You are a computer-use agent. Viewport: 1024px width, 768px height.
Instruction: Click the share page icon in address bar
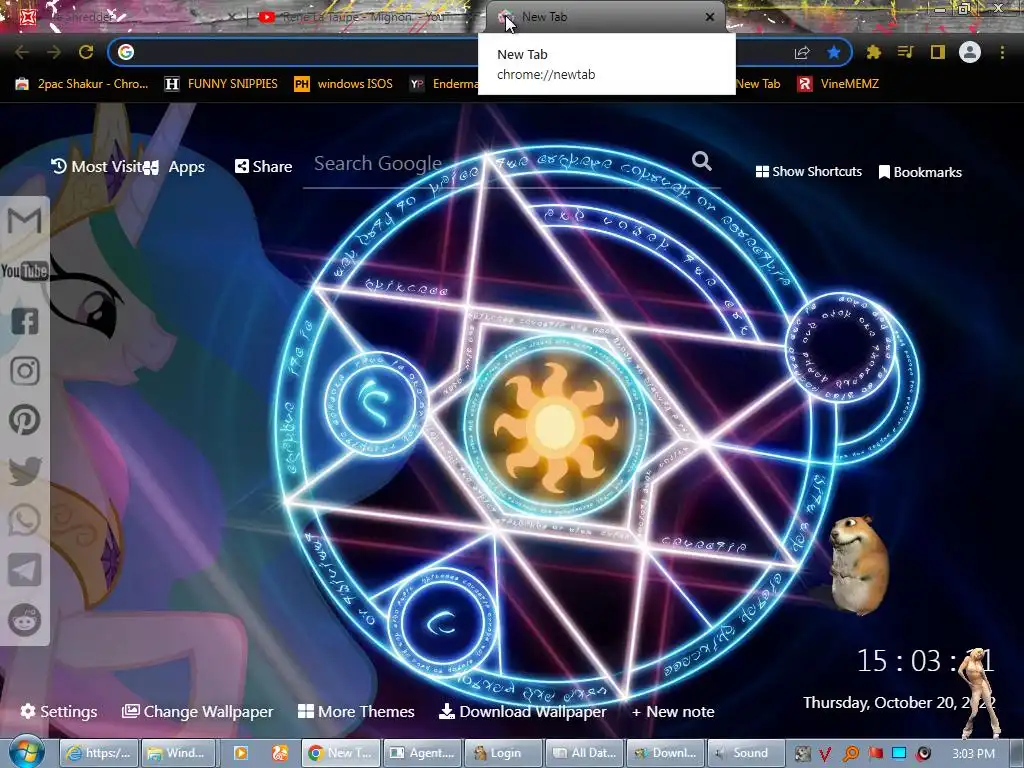click(x=802, y=52)
